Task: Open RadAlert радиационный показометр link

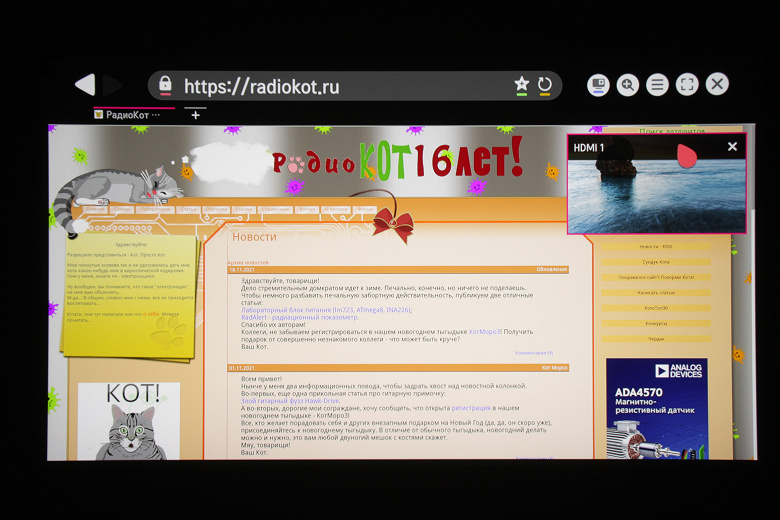Action: tap(299, 317)
